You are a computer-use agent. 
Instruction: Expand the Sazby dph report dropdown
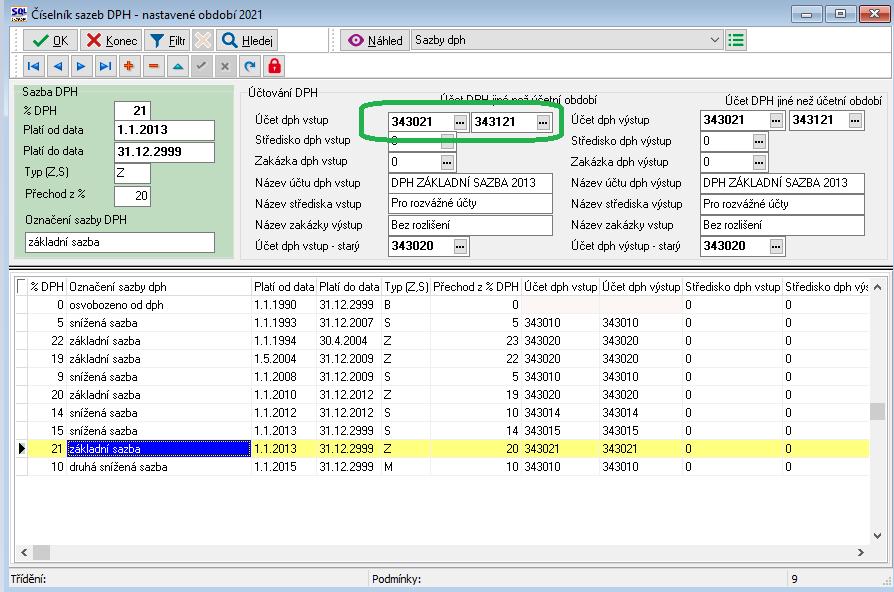click(x=714, y=40)
